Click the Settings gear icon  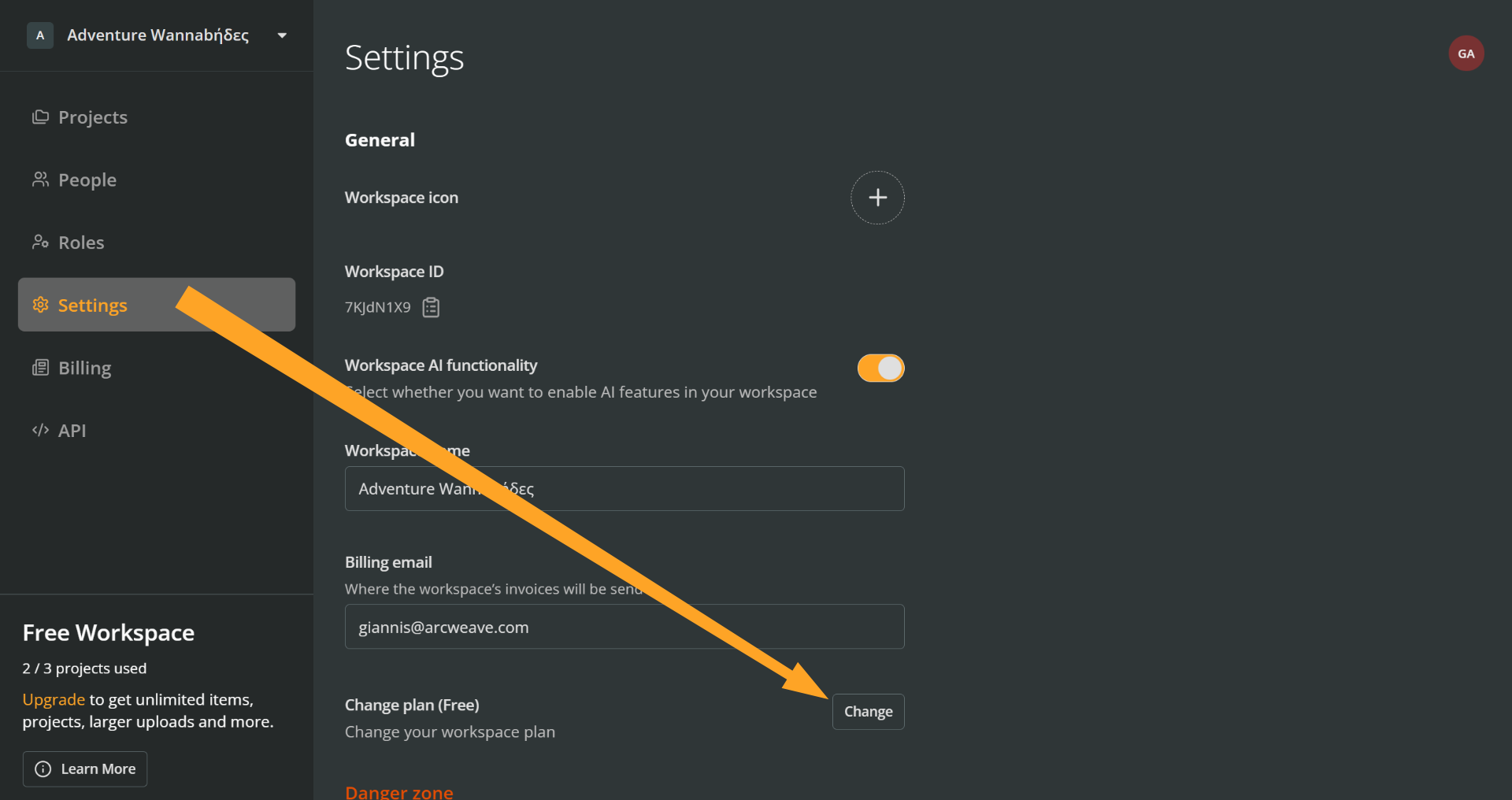point(40,305)
